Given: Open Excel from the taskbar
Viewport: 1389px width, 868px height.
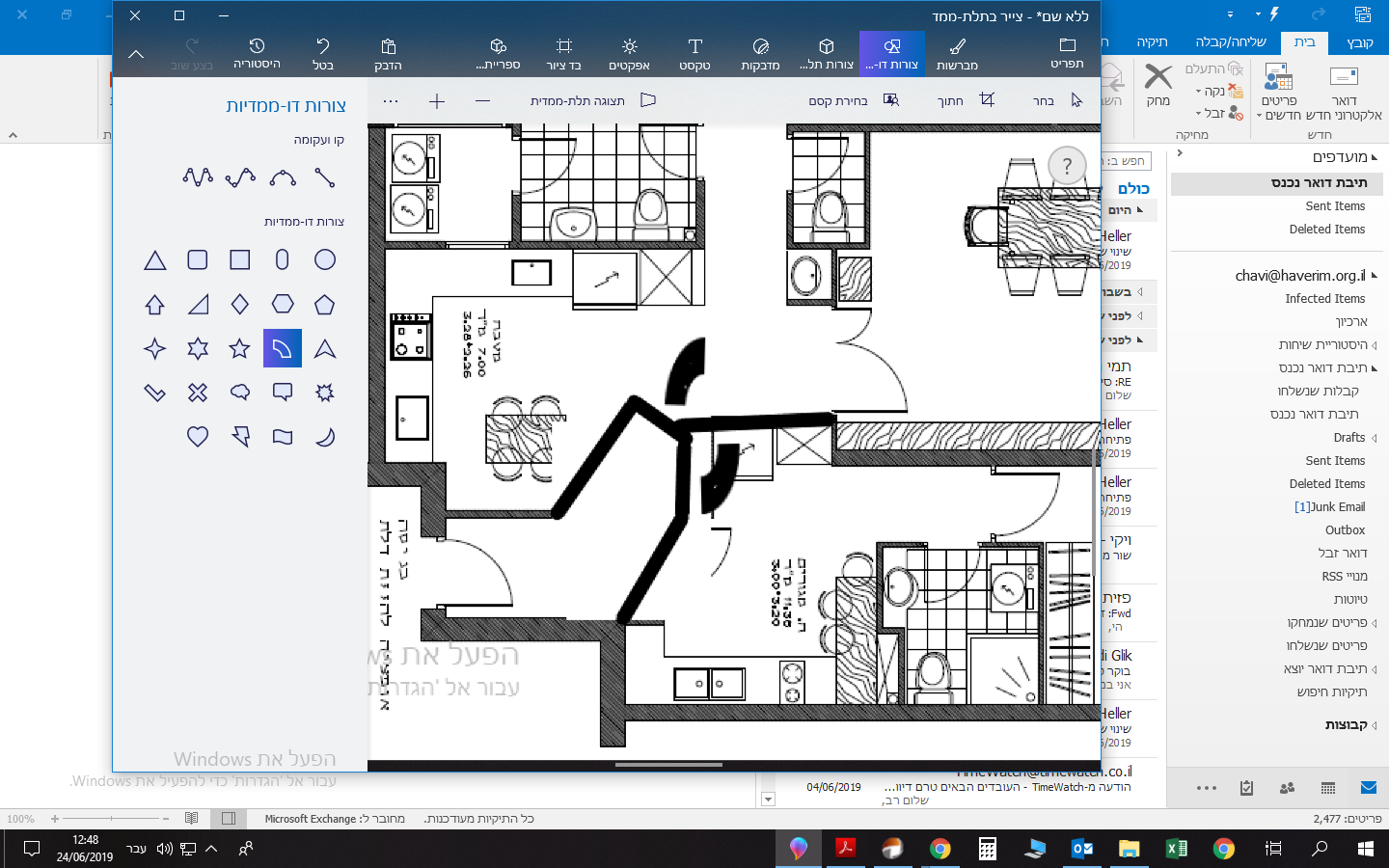Looking at the screenshot, I should coord(1177,849).
